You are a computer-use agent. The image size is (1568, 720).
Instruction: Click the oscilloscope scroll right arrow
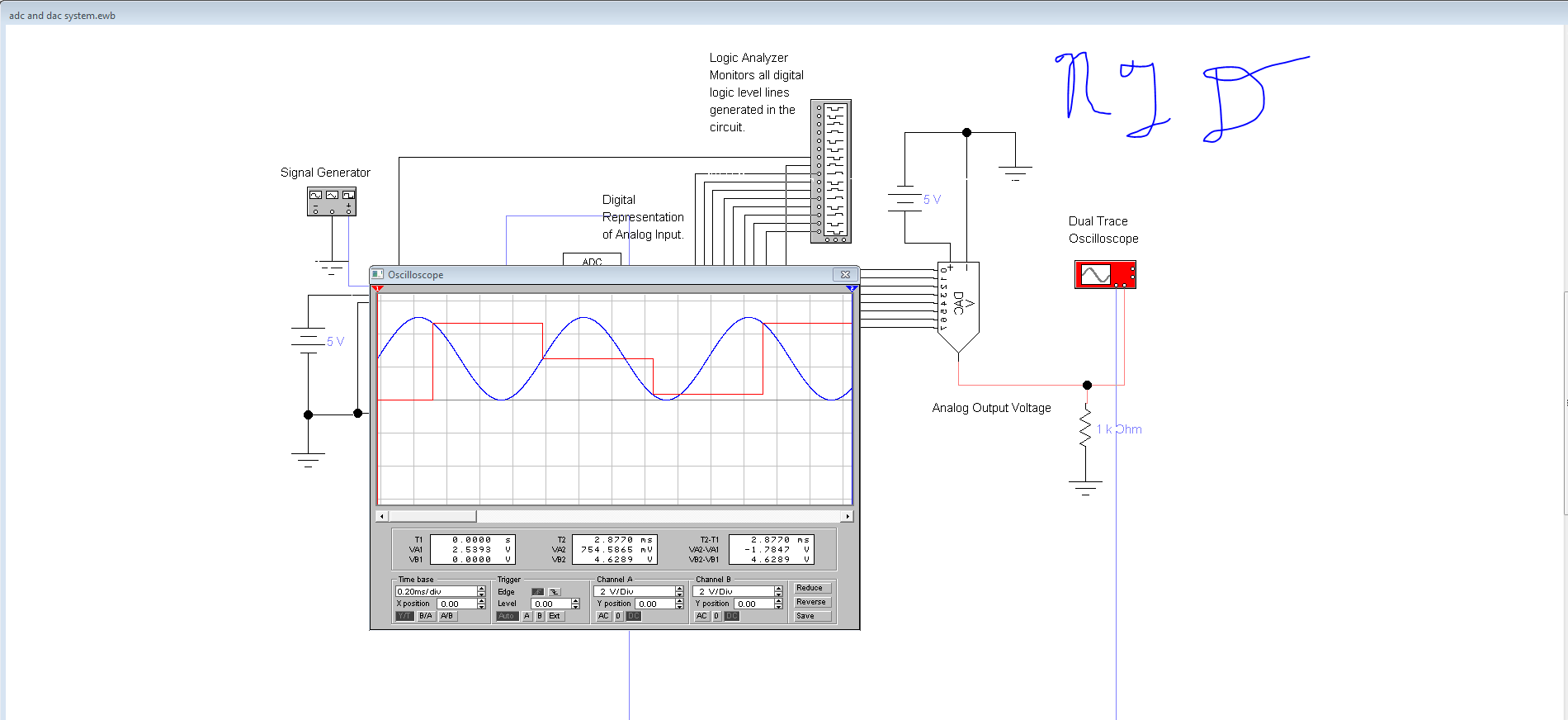[x=848, y=516]
